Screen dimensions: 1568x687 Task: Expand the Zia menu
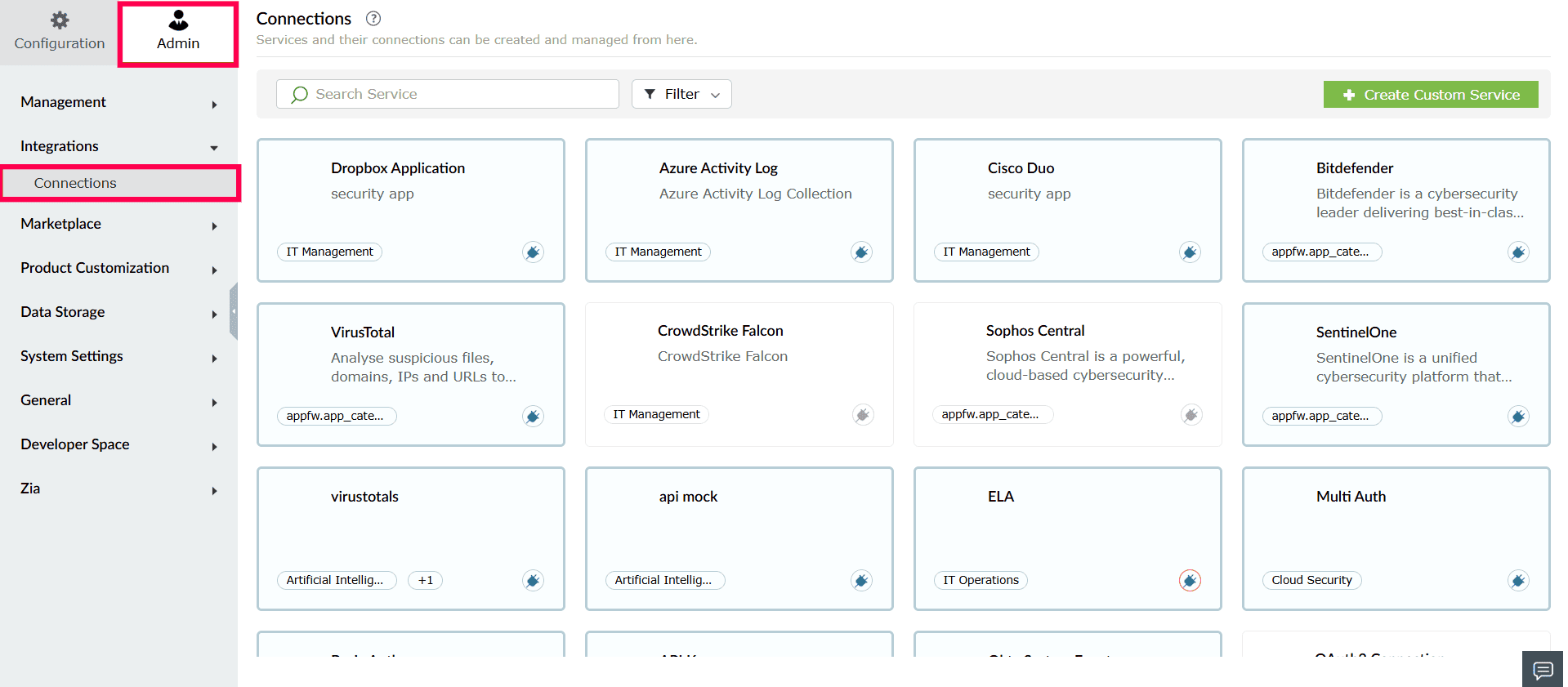pos(119,488)
